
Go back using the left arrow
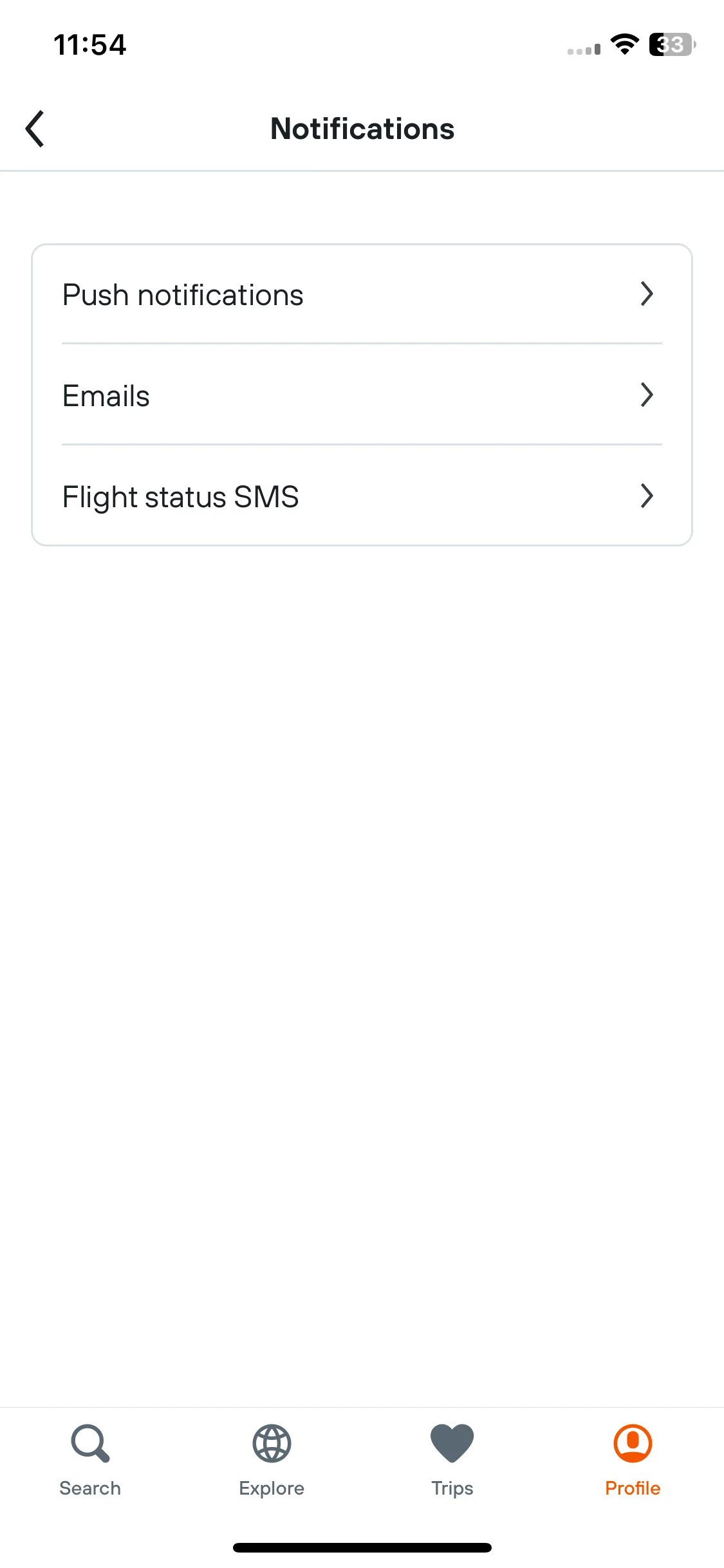point(35,129)
